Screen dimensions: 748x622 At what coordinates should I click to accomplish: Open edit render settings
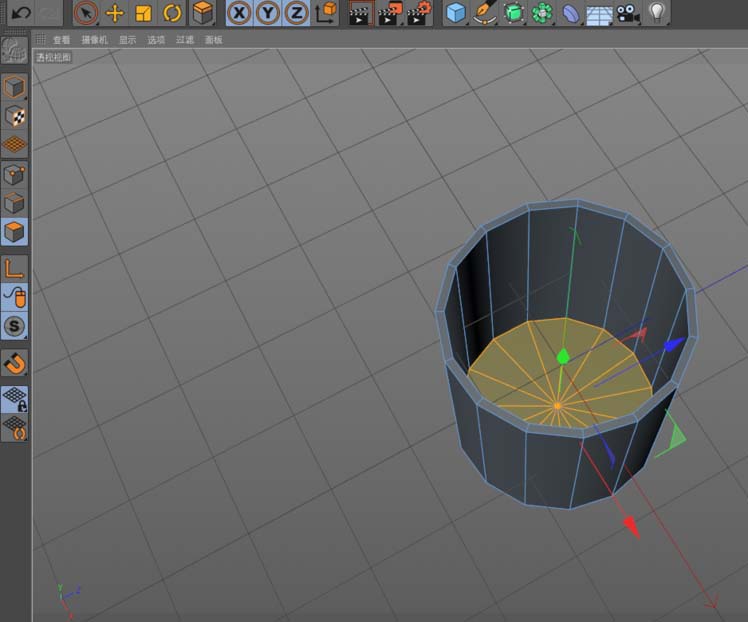pyautogui.click(x=419, y=13)
